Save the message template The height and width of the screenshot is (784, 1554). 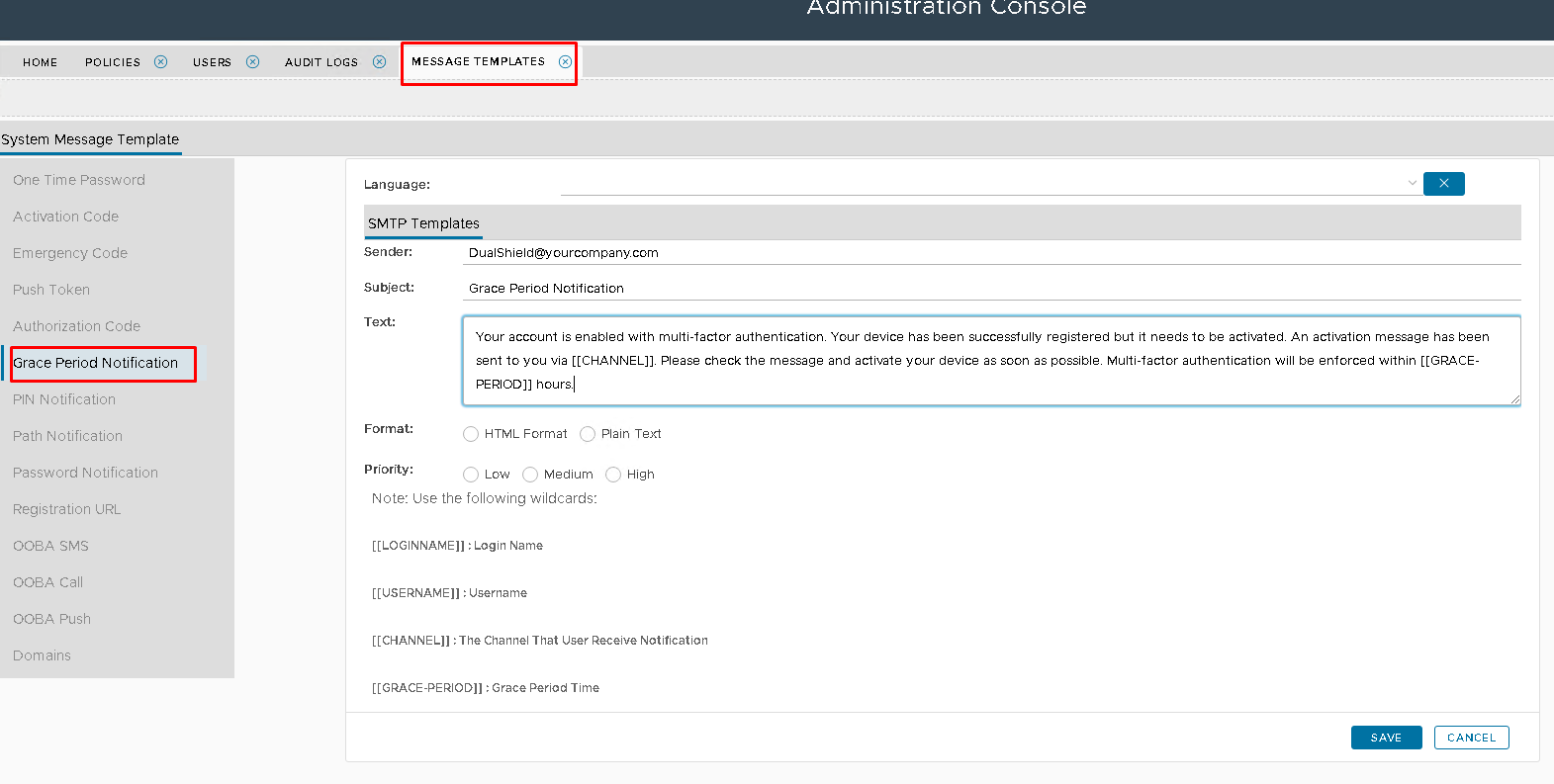click(x=1386, y=738)
